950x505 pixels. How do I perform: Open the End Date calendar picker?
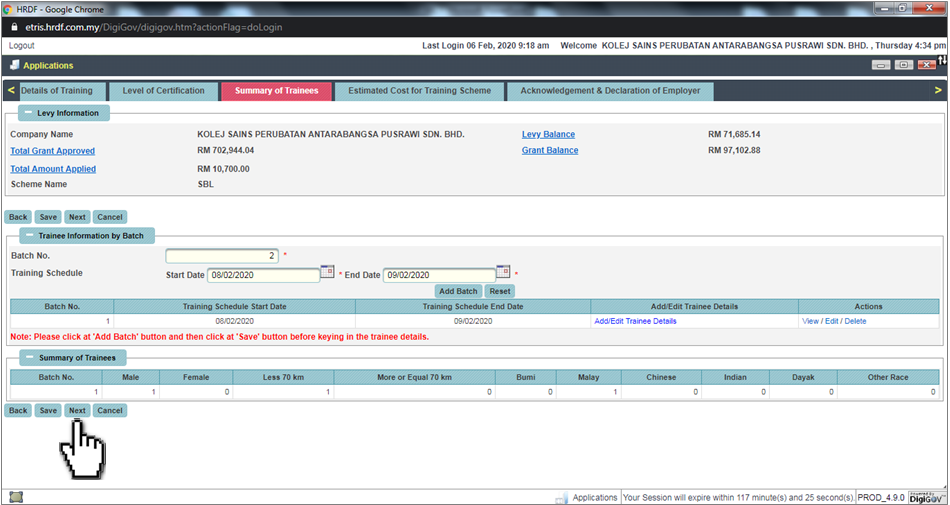tap(503, 271)
